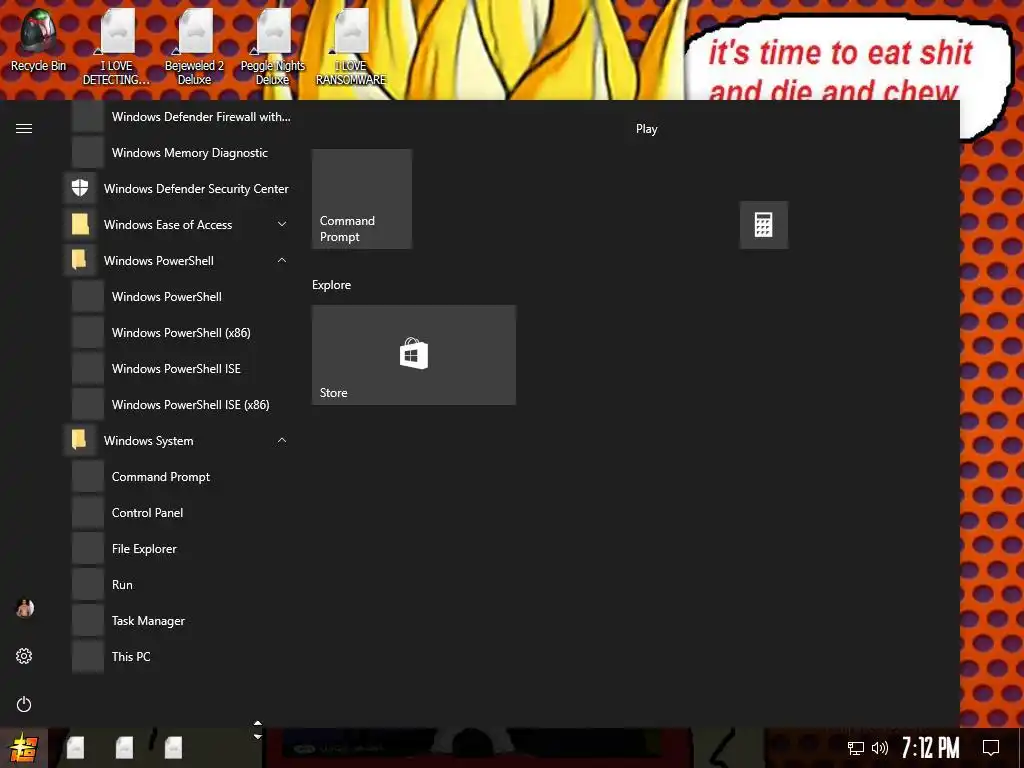Open Command Prompt from the app list
Image resolution: width=1024 pixels, height=768 pixels.
tap(182, 477)
